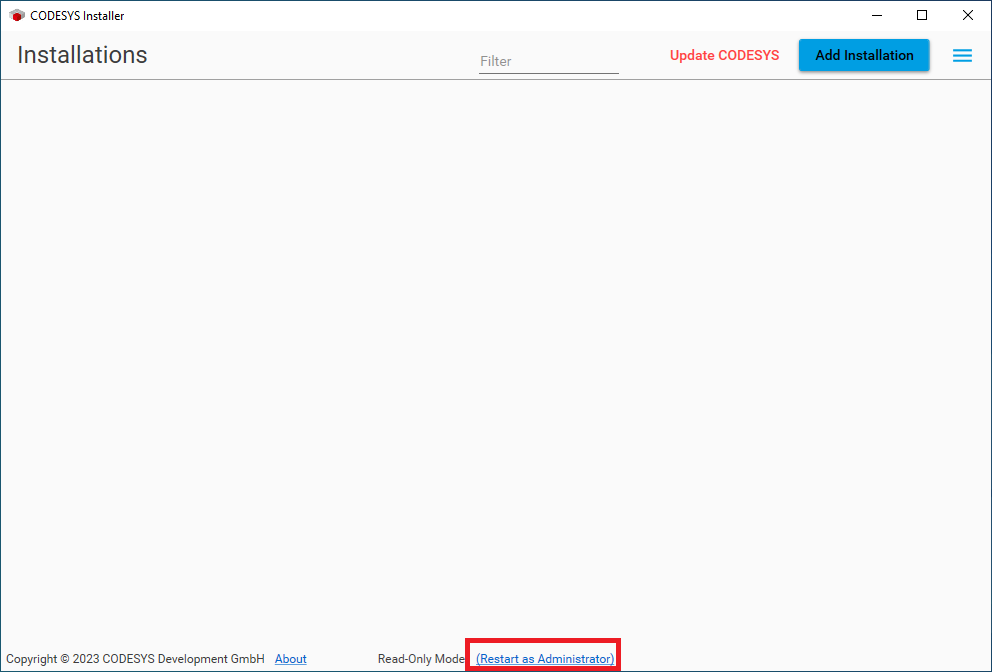Click the copyright notice in the footer
The width and height of the screenshot is (992, 672).
click(135, 659)
